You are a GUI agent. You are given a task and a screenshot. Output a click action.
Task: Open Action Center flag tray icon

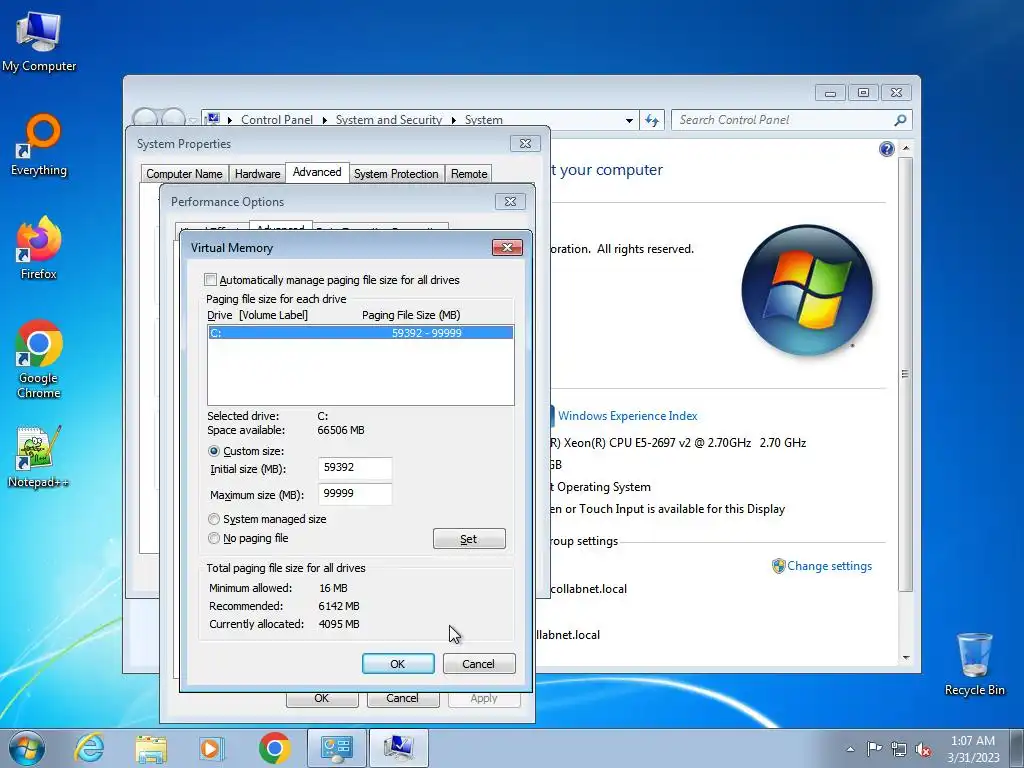(x=874, y=748)
